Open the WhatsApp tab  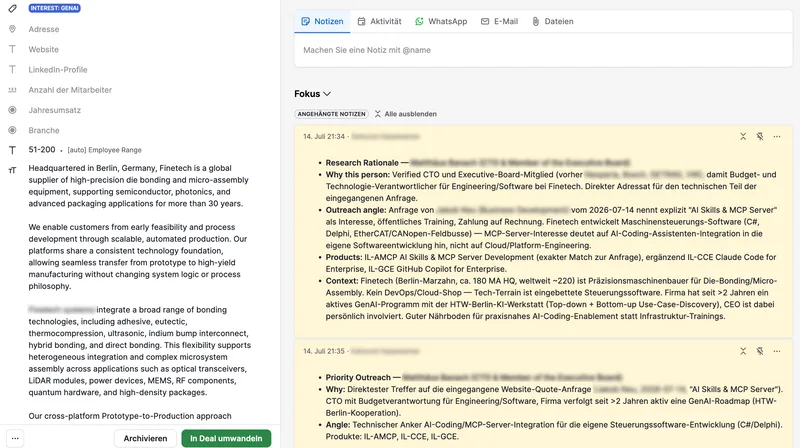pos(441,21)
